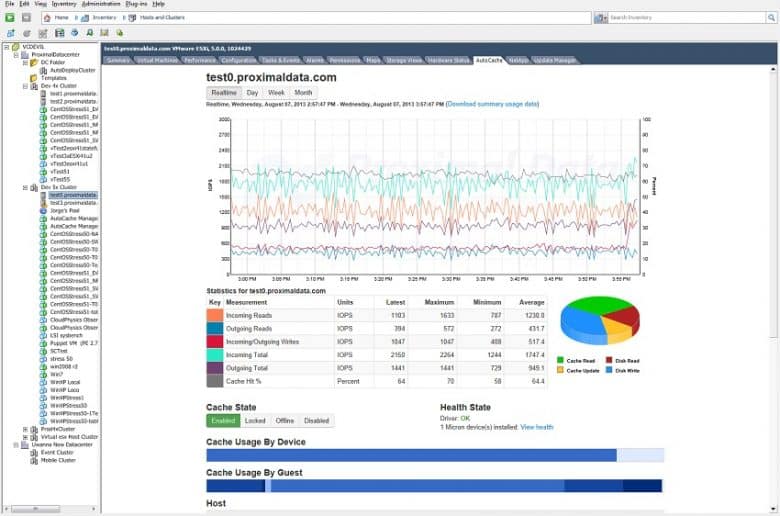Set cache state to Disabled
This screenshot has width=780, height=516.
316,420
